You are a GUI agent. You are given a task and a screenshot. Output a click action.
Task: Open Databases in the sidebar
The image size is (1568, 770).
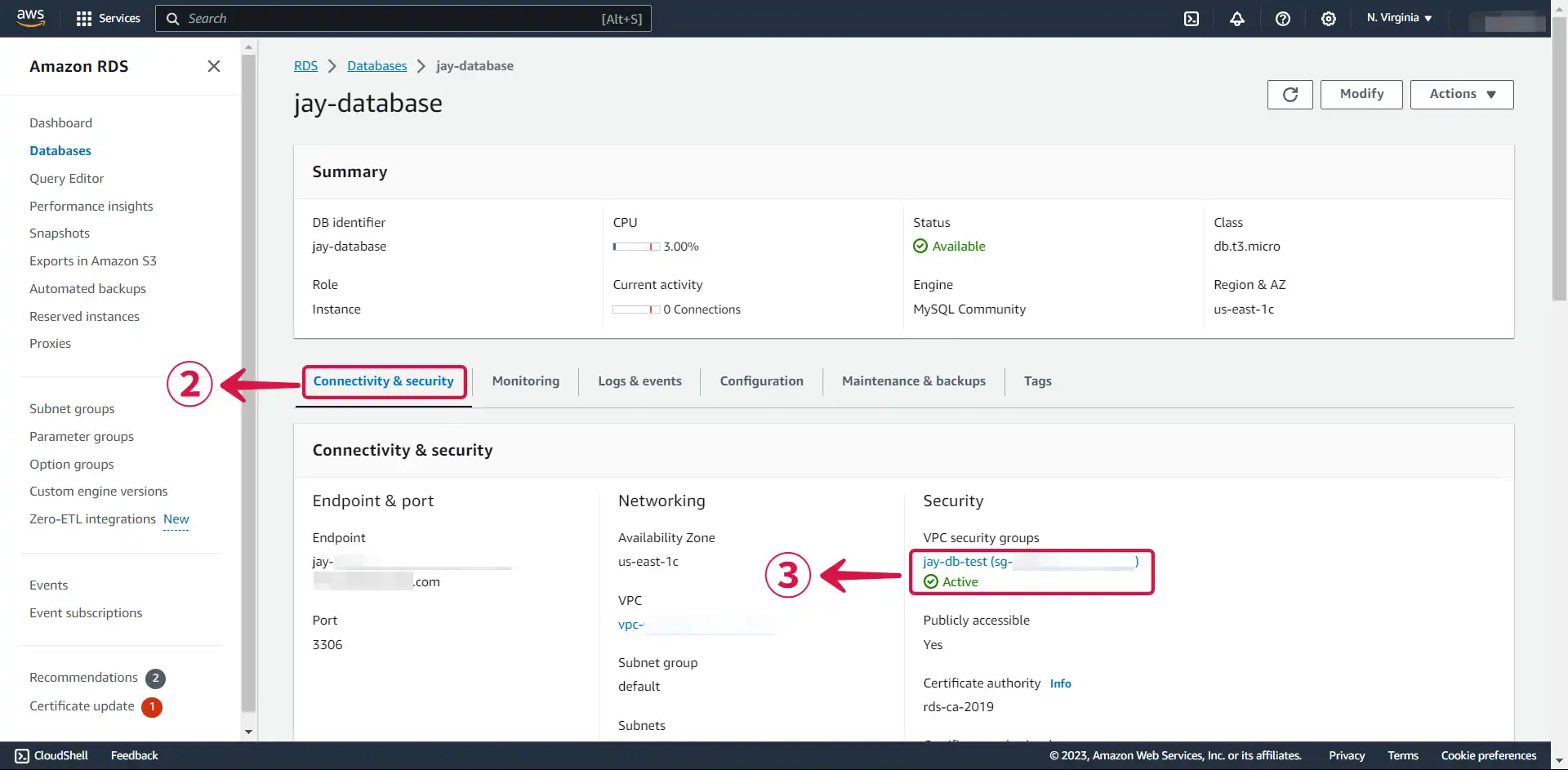[x=60, y=151]
